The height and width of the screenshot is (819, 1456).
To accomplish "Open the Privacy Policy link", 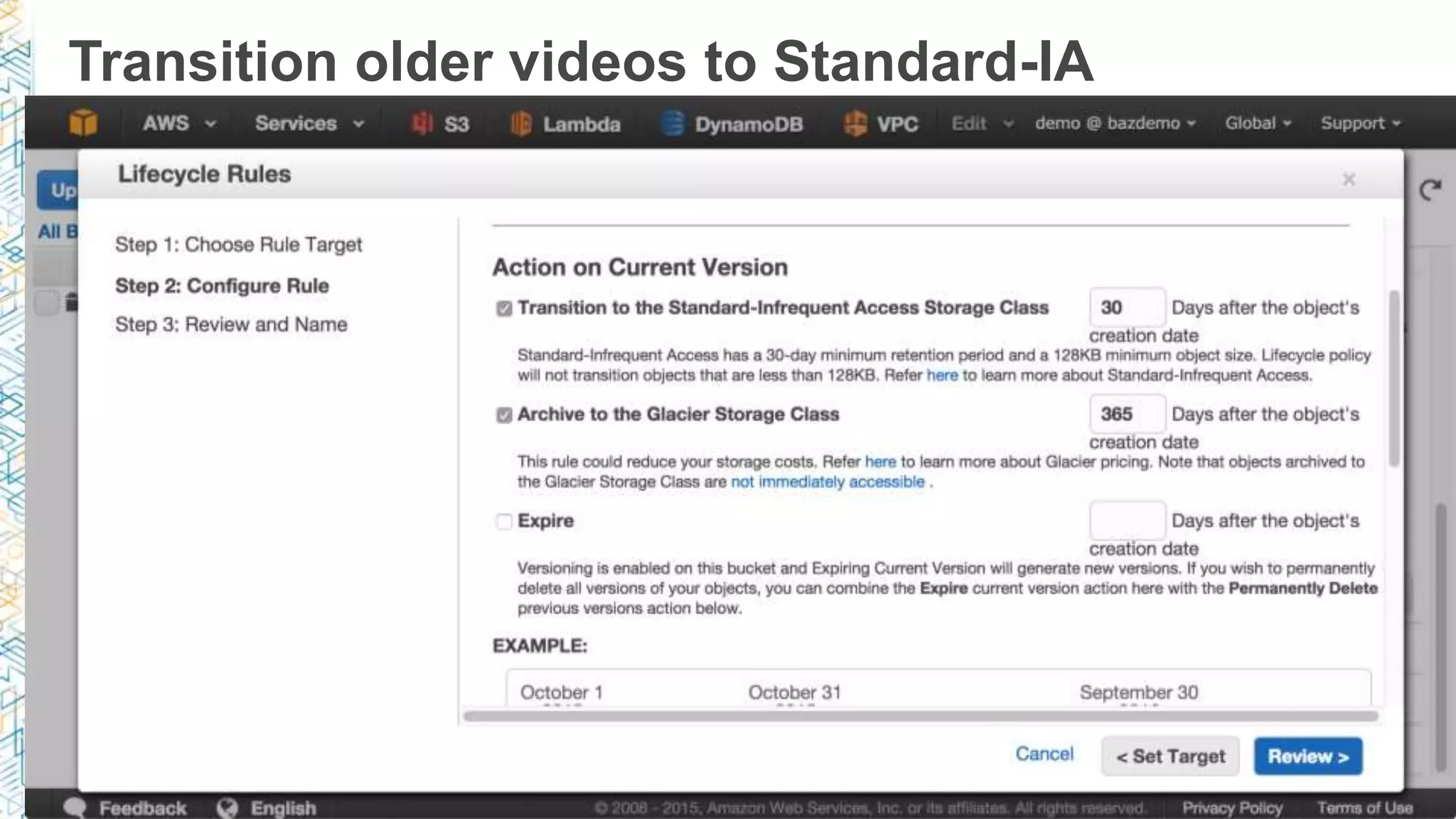I will tap(1232, 808).
